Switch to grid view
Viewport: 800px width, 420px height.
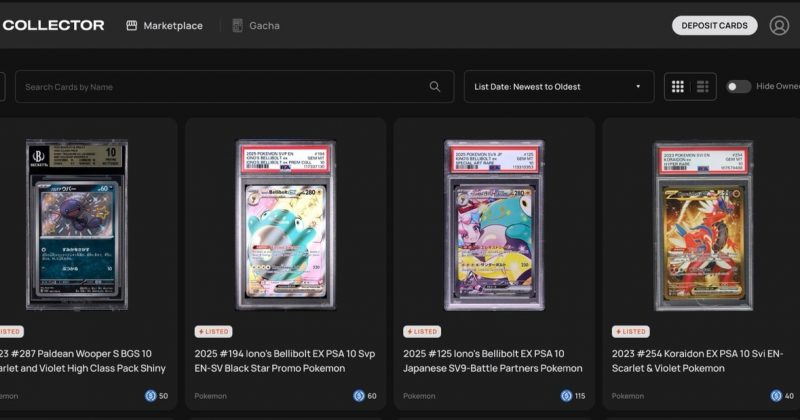pyautogui.click(x=678, y=87)
